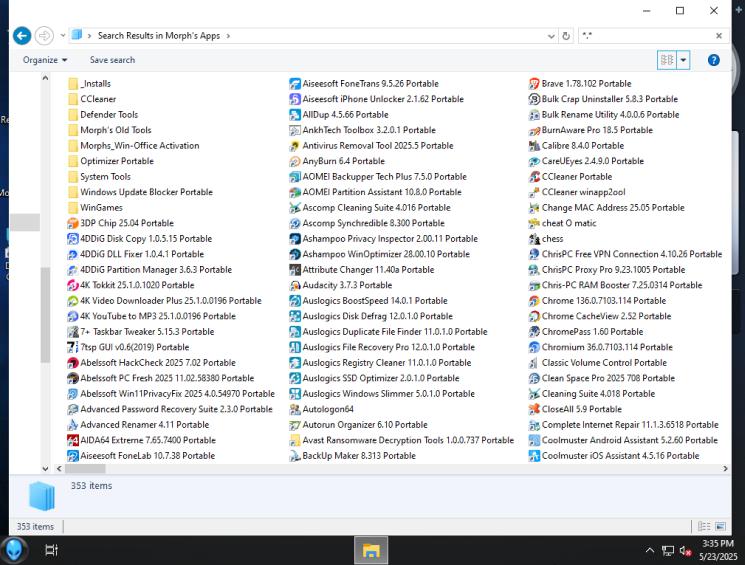Open the Organize menu
The image size is (745, 565).
[45, 60]
